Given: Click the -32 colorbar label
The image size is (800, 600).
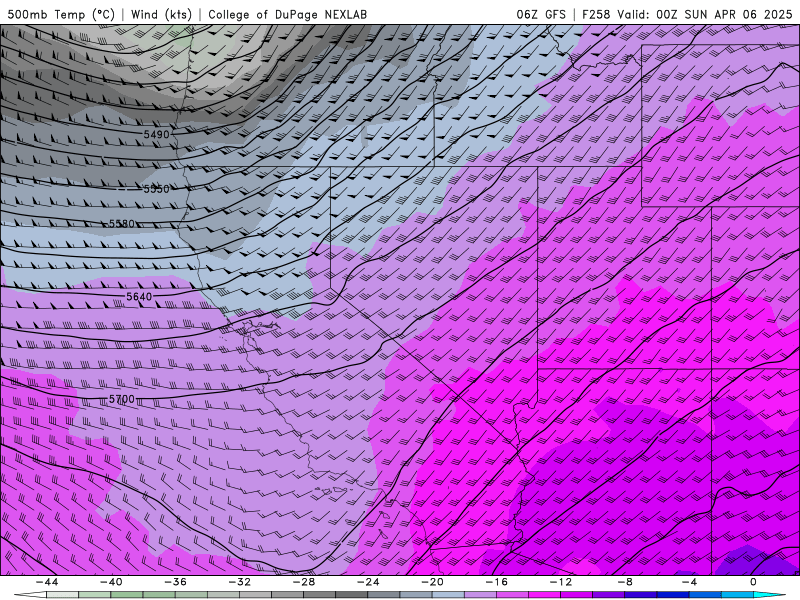Looking at the screenshot, I should pos(239,582).
